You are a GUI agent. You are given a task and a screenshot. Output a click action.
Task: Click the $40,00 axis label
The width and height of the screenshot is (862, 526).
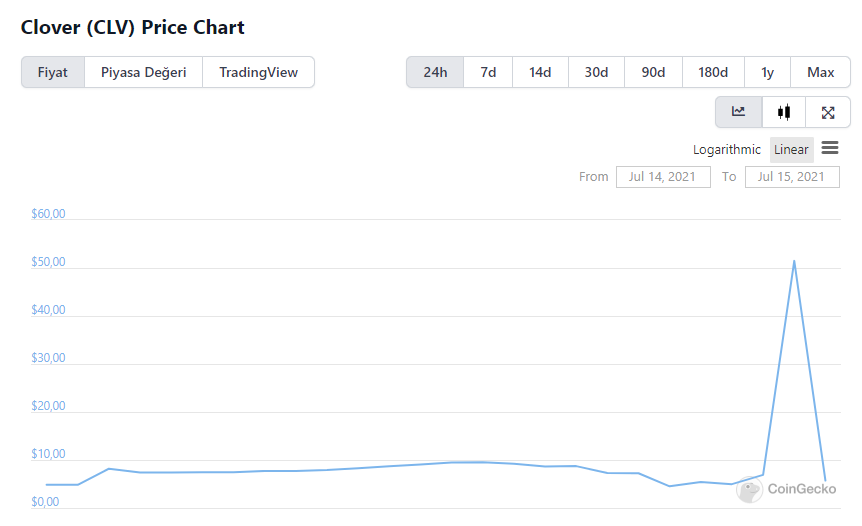[48, 309]
